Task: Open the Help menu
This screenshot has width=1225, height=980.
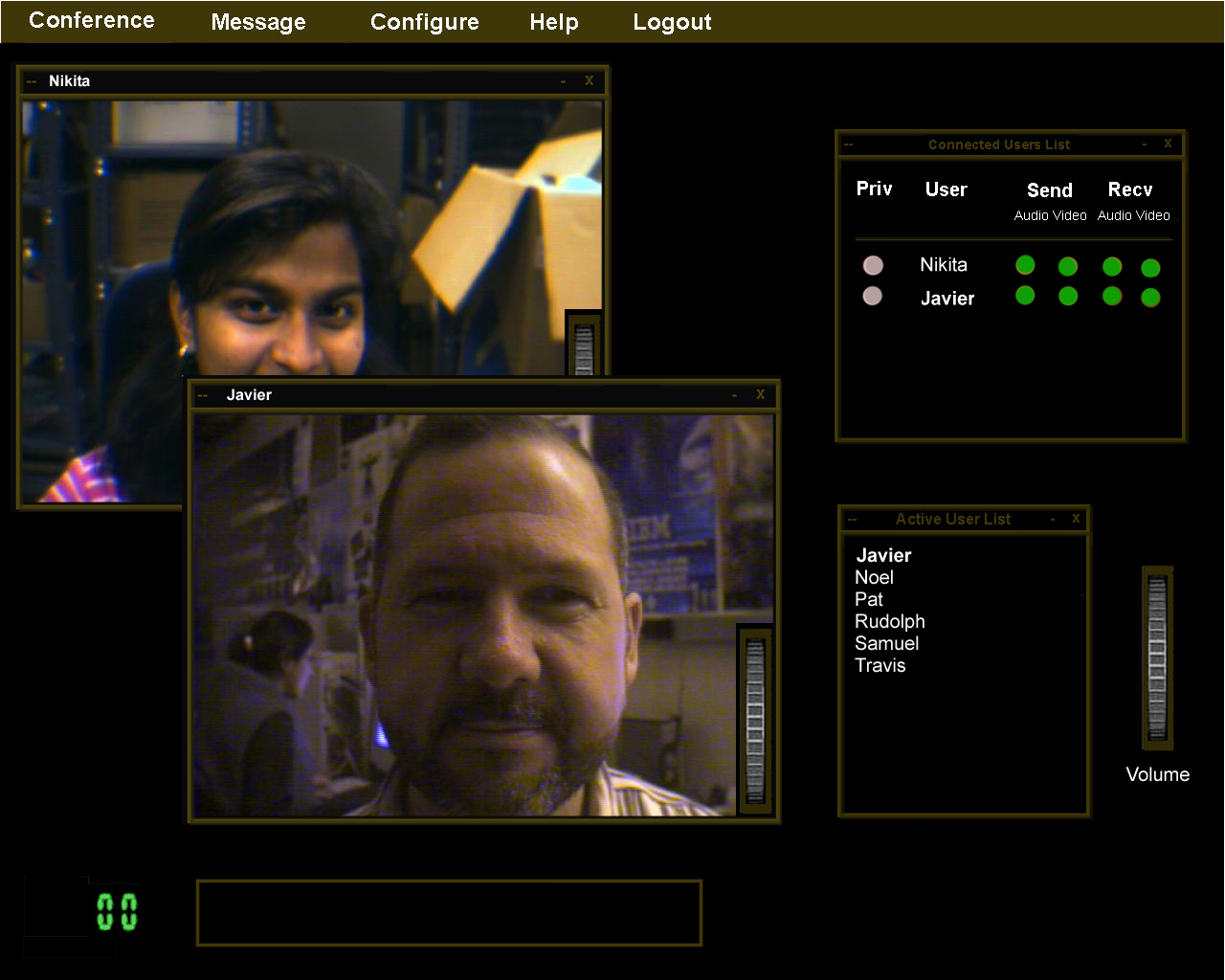Action: (x=554, y=22)
